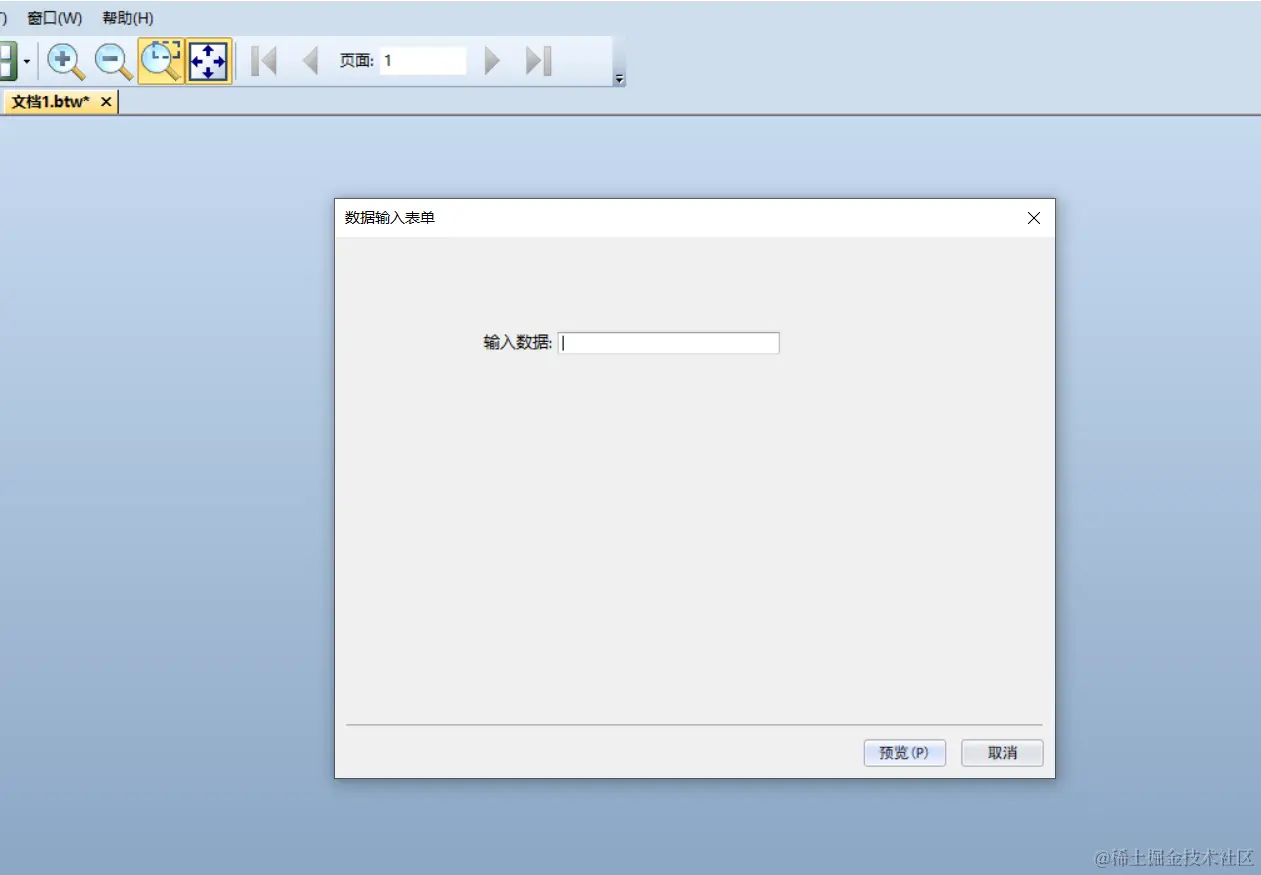Jump to the last page
The width and height of the screenshot is (1261, 875).
point(539,61)
